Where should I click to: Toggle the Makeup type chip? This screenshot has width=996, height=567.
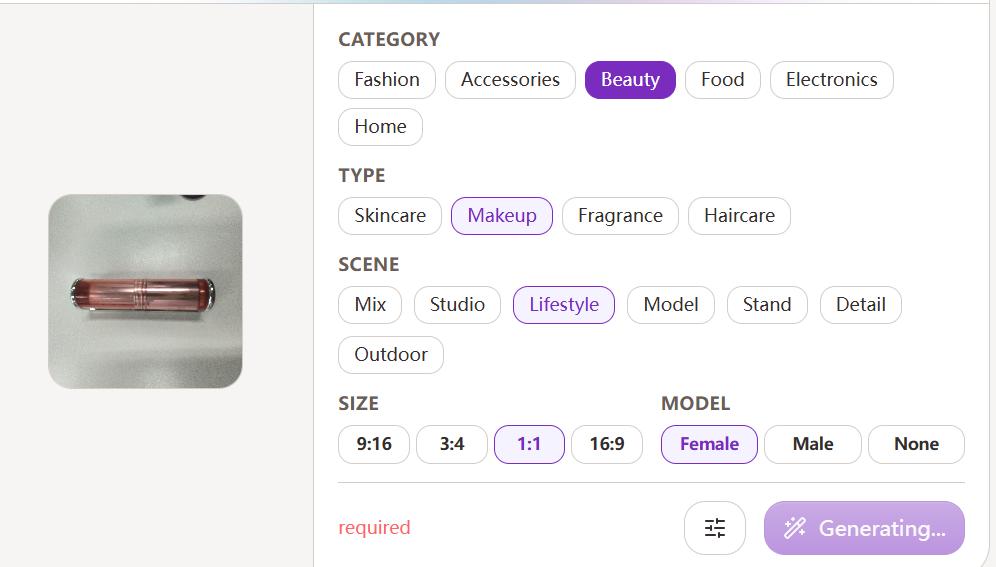tap(502, 216)
